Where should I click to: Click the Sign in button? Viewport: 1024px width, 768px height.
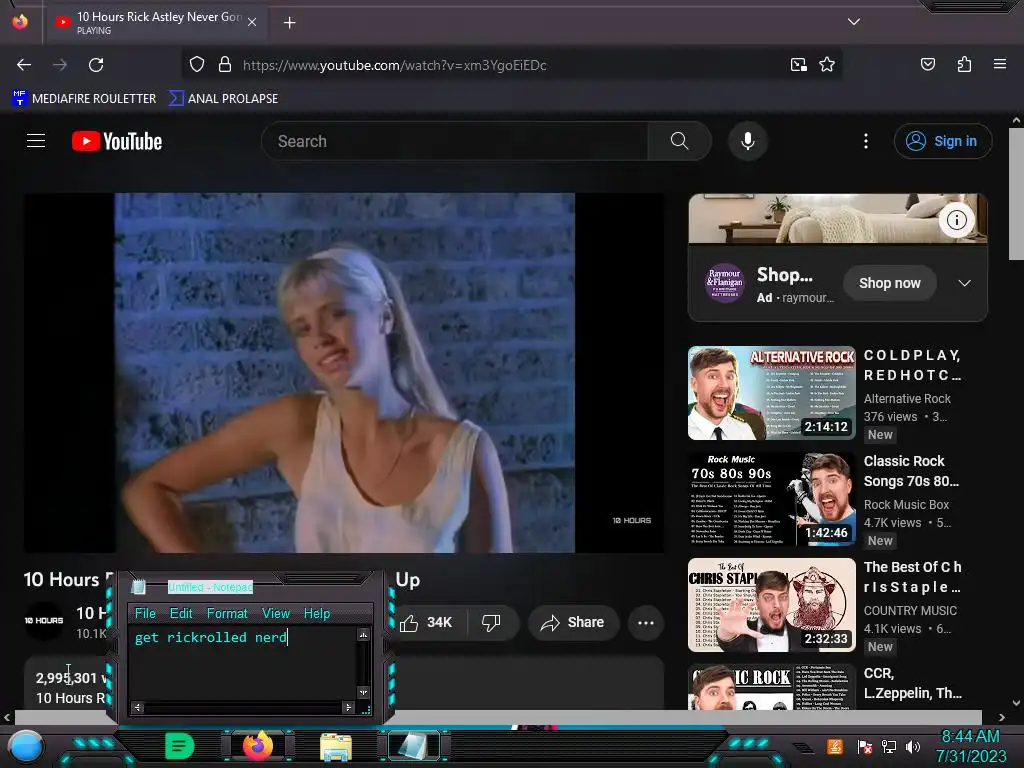pos(942,141)
